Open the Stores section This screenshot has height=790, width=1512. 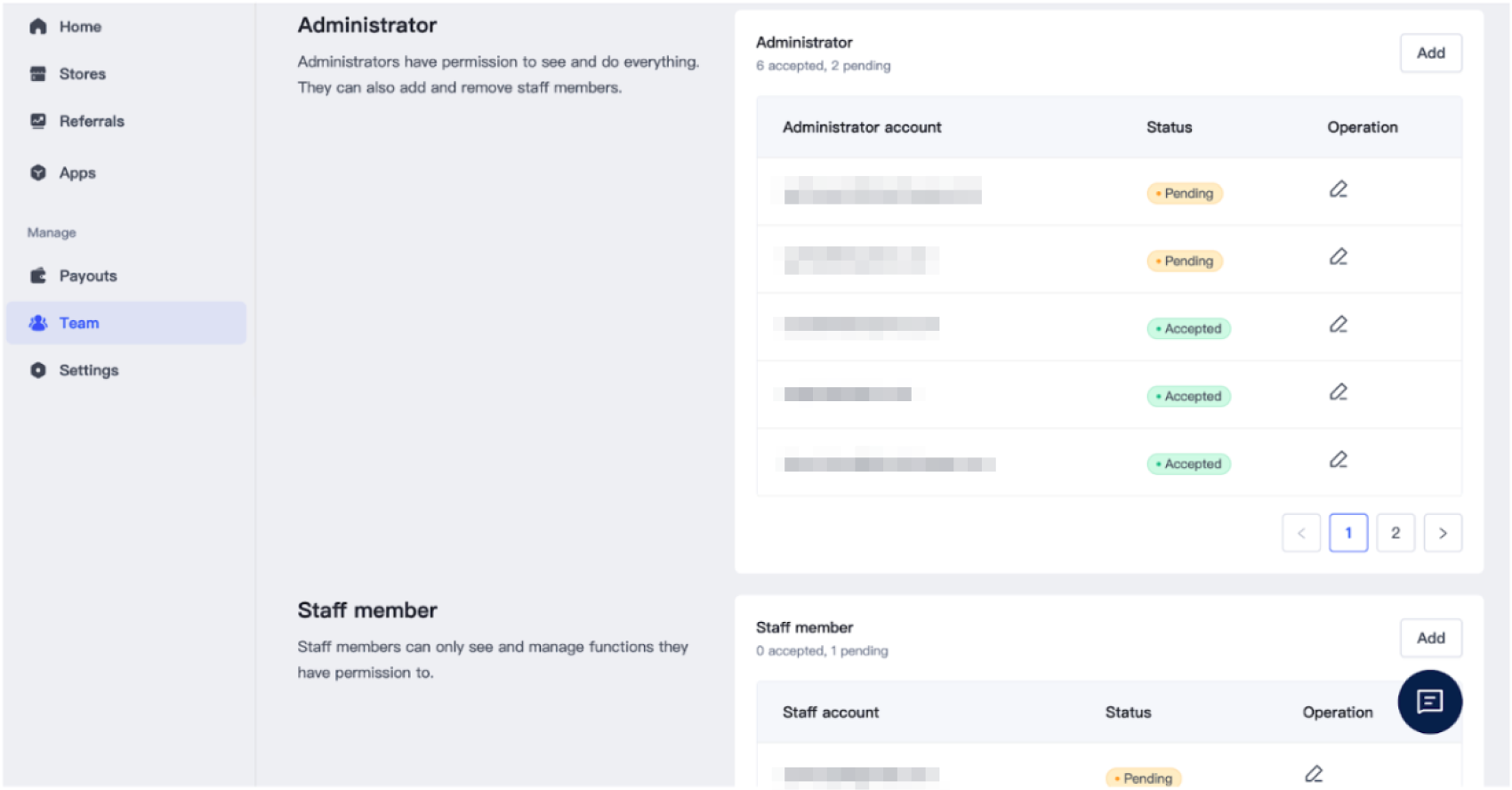click(x=82, y=74)
